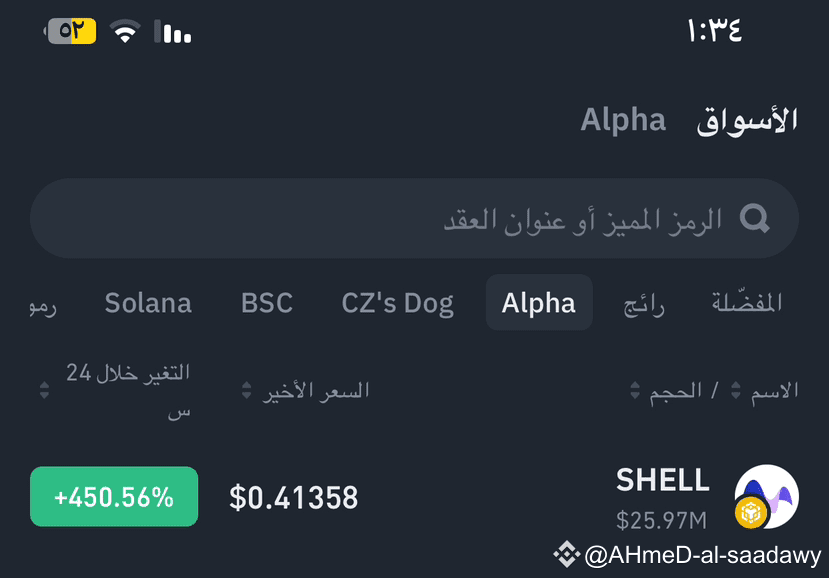The height and width of the screenshot is (578, 829).
Task: Open the CZ's Dog category
Action: click(397, 303)
